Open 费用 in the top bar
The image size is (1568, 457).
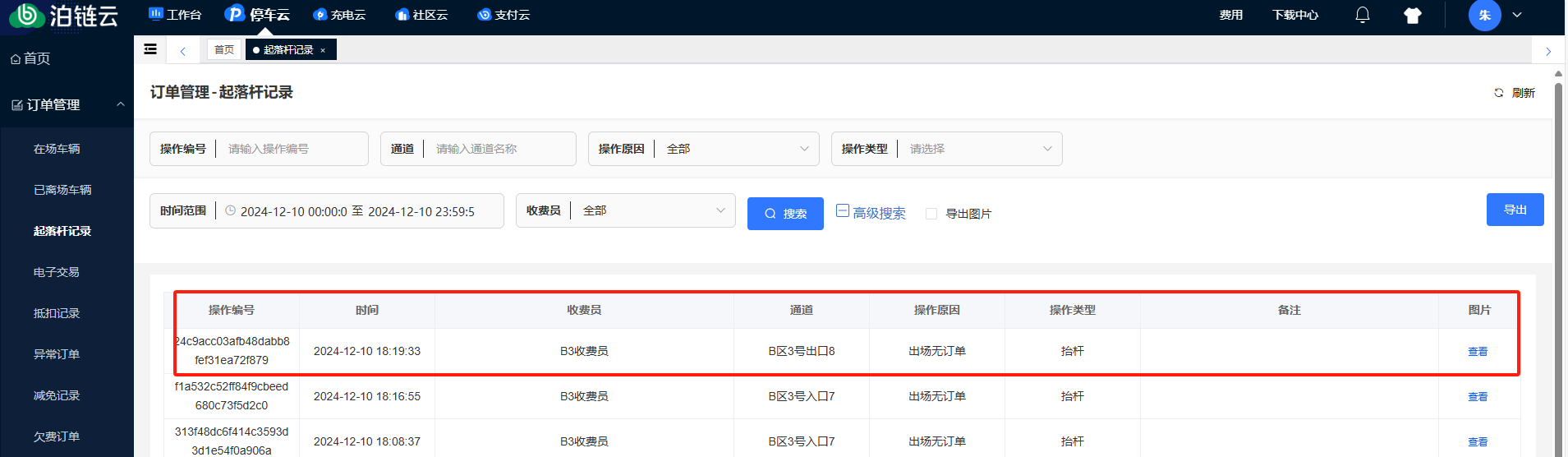(1230, 15)
